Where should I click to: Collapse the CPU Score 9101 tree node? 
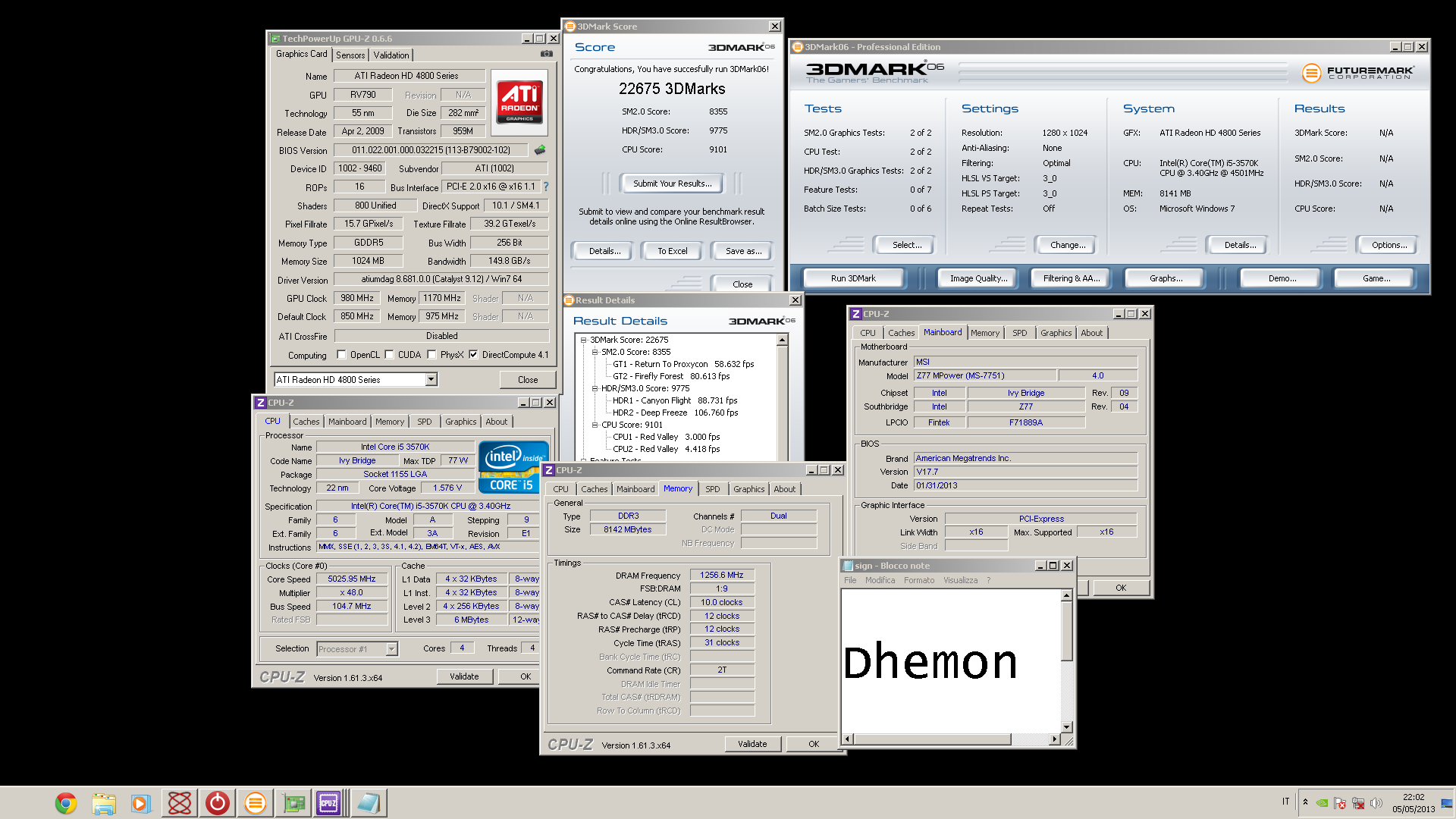(595, 425)
